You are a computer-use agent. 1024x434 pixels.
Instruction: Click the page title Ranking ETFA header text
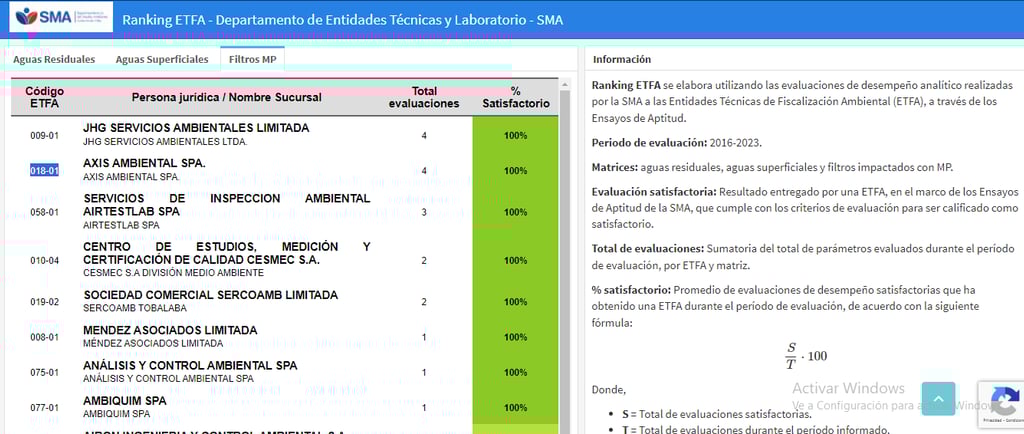coord(342,20)
